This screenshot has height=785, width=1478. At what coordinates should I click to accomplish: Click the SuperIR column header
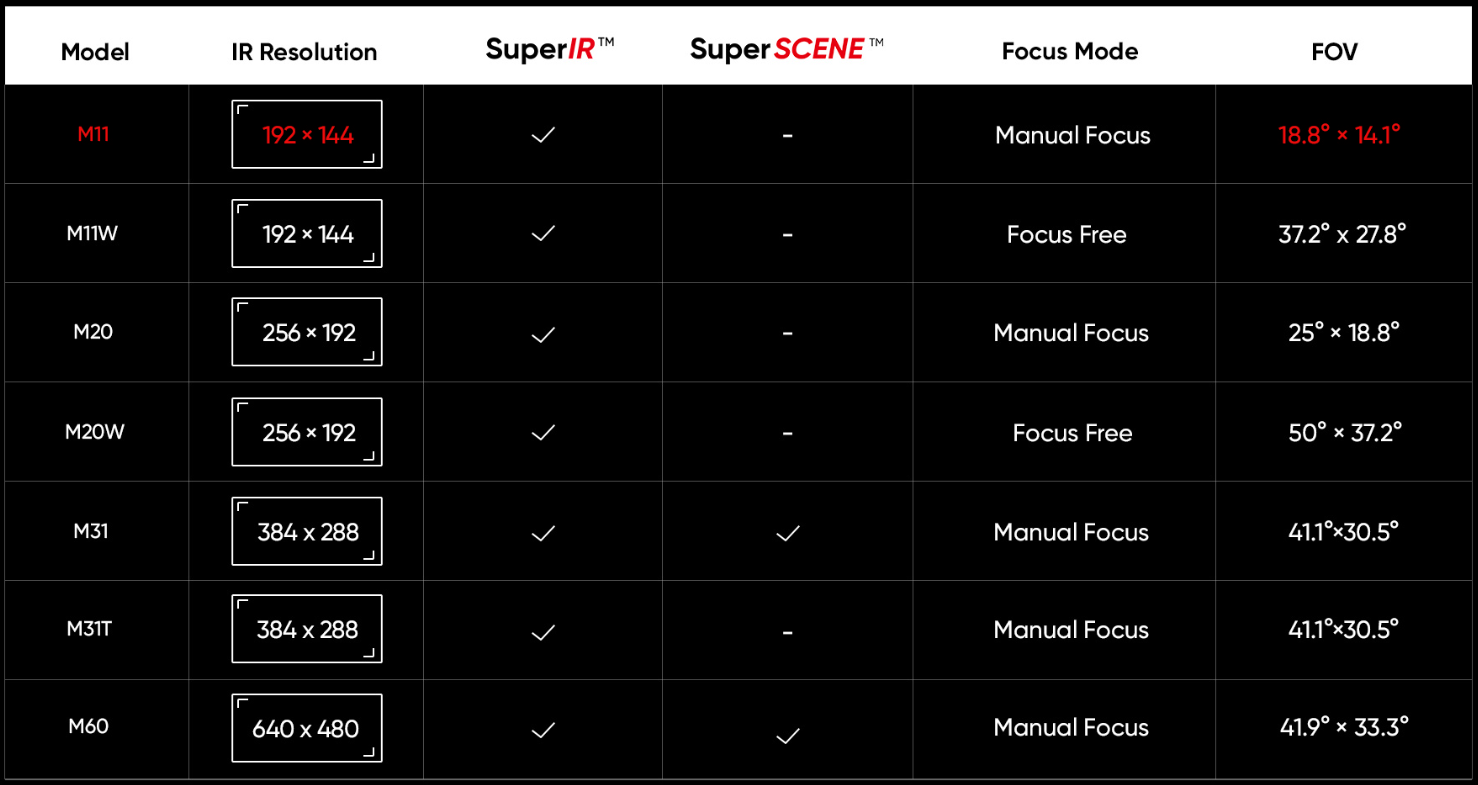(x=549, y=50)
